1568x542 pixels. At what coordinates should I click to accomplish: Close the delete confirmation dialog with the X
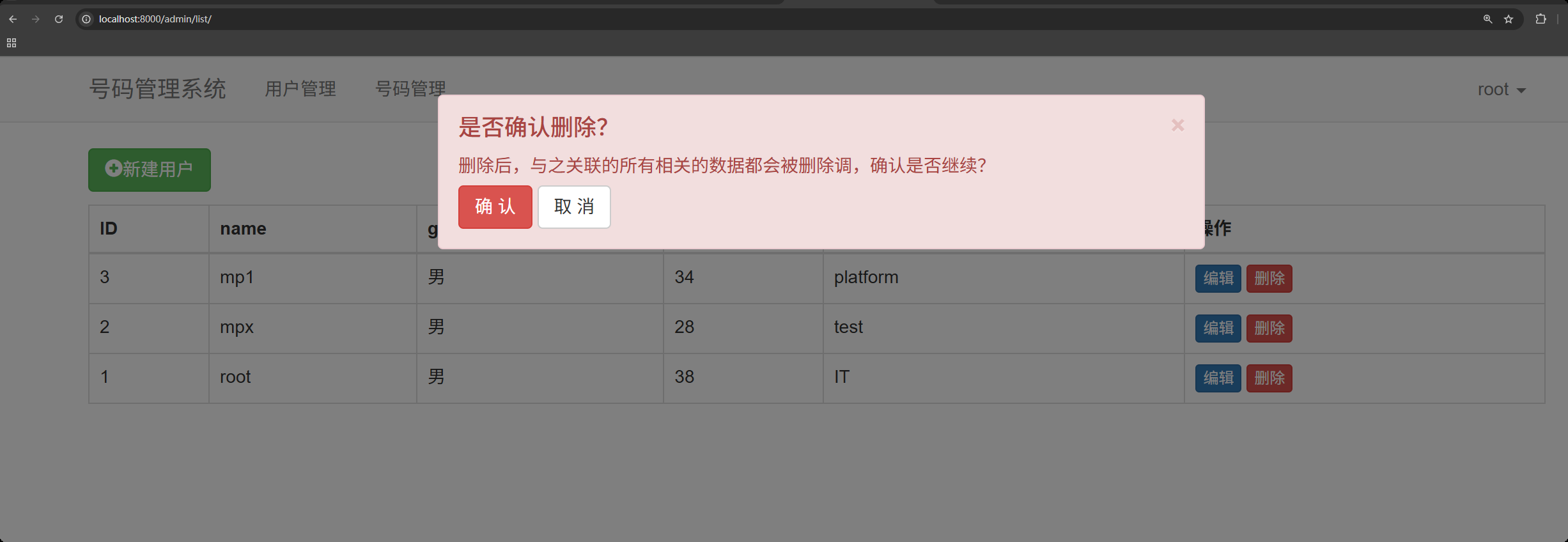[1177, 125]
